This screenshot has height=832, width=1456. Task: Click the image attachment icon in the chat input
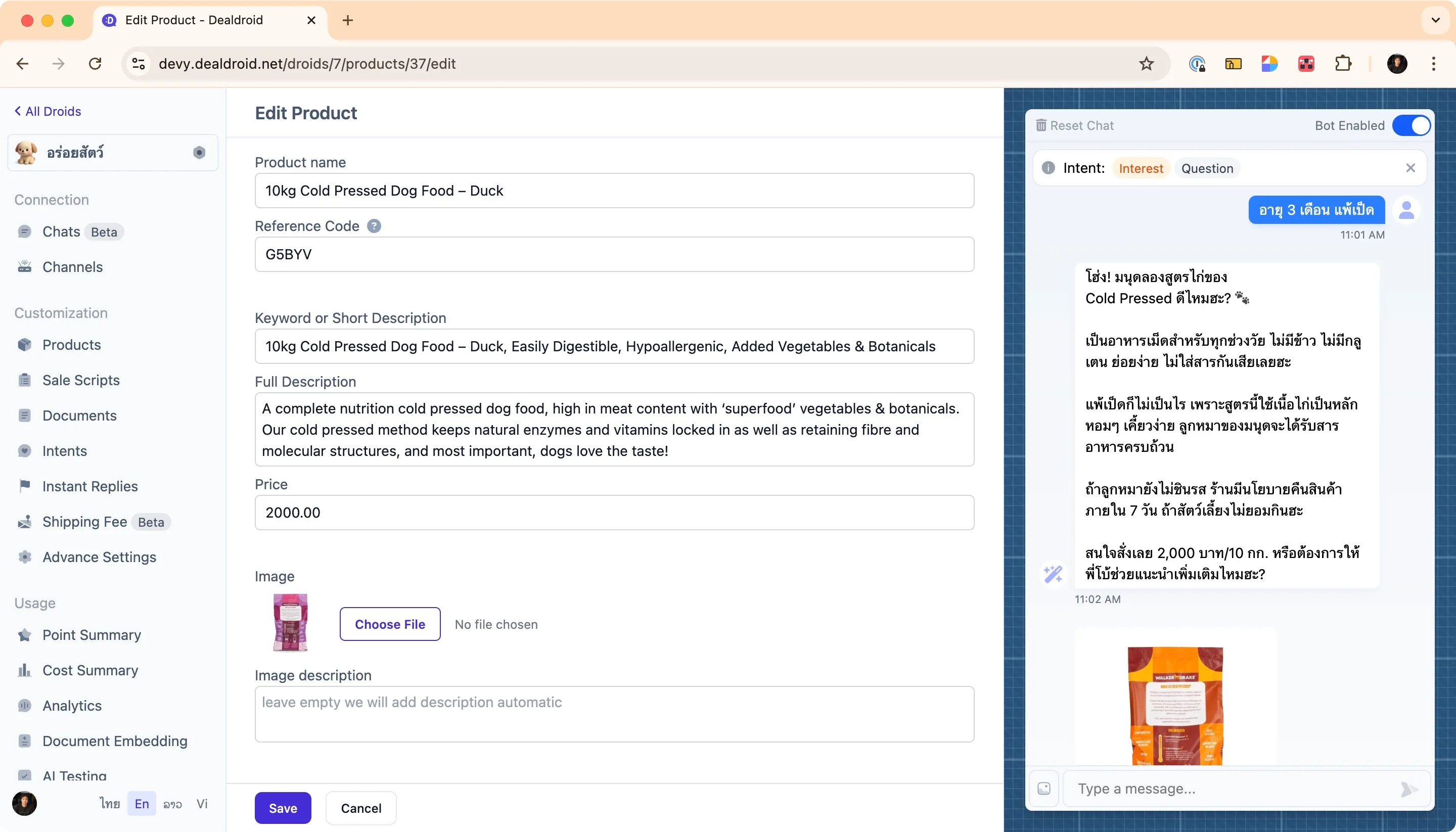1044,788
